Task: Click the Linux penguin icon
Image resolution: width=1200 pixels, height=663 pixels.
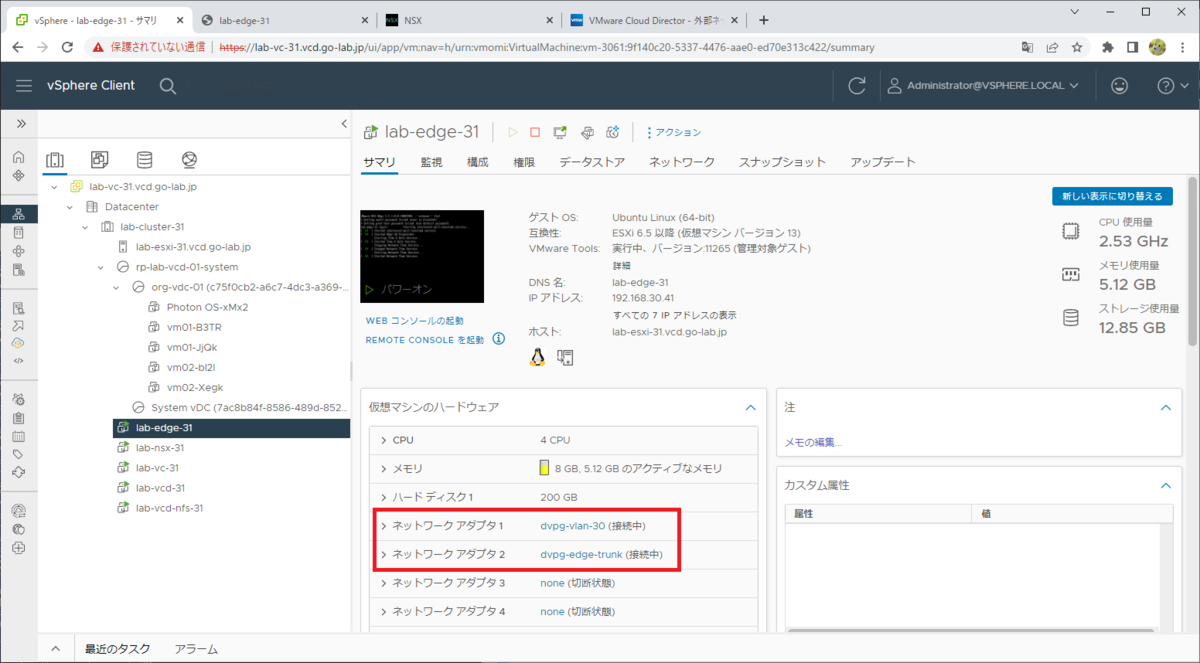Action: click(537, 357)
